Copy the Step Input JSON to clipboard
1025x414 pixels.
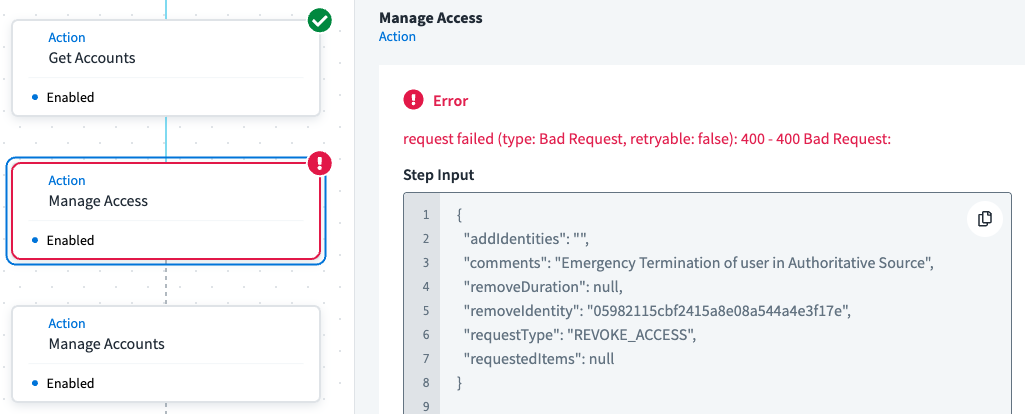coord(984,218)
